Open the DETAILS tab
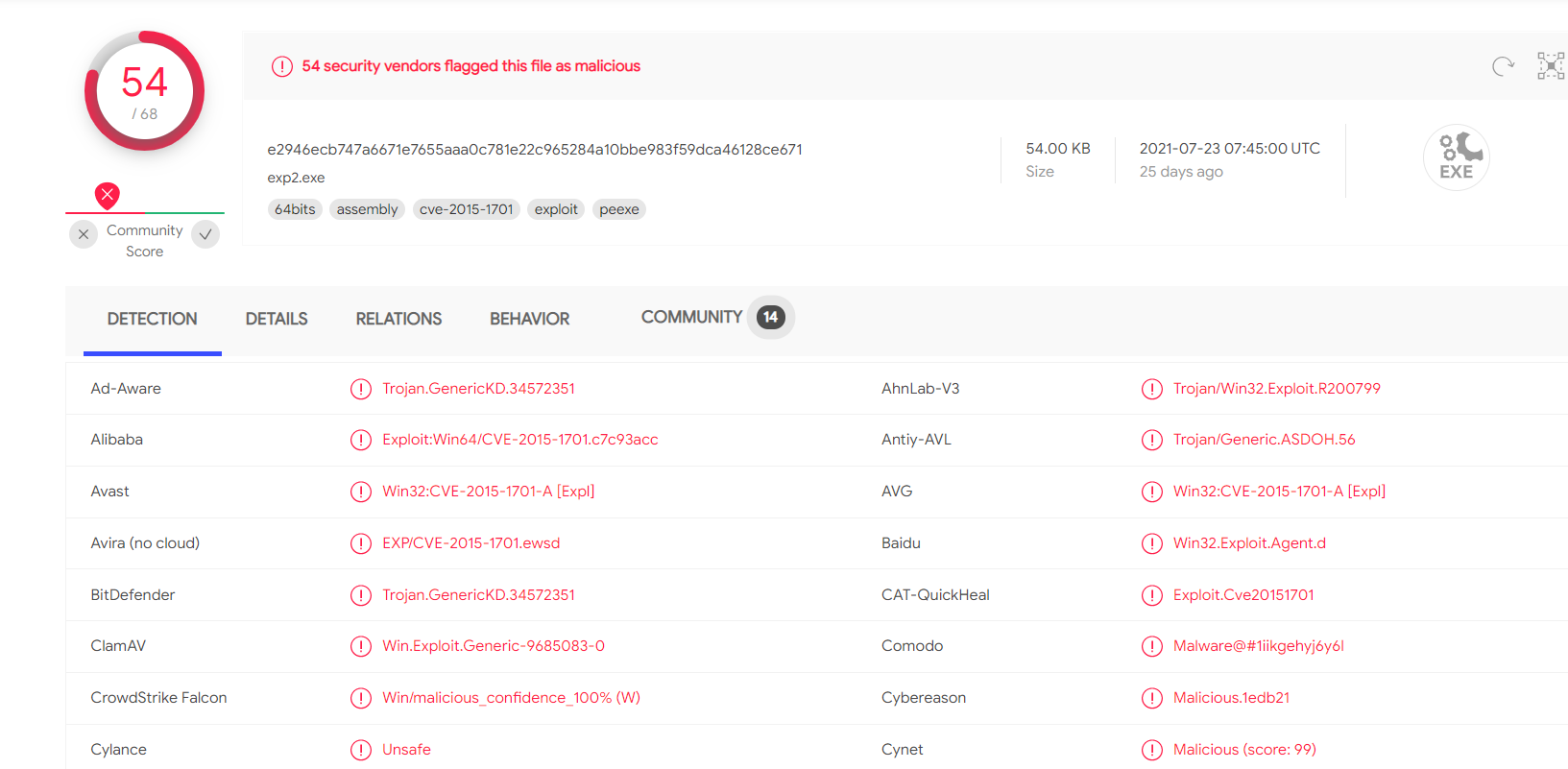1568x769 pixels. (277, 319)
